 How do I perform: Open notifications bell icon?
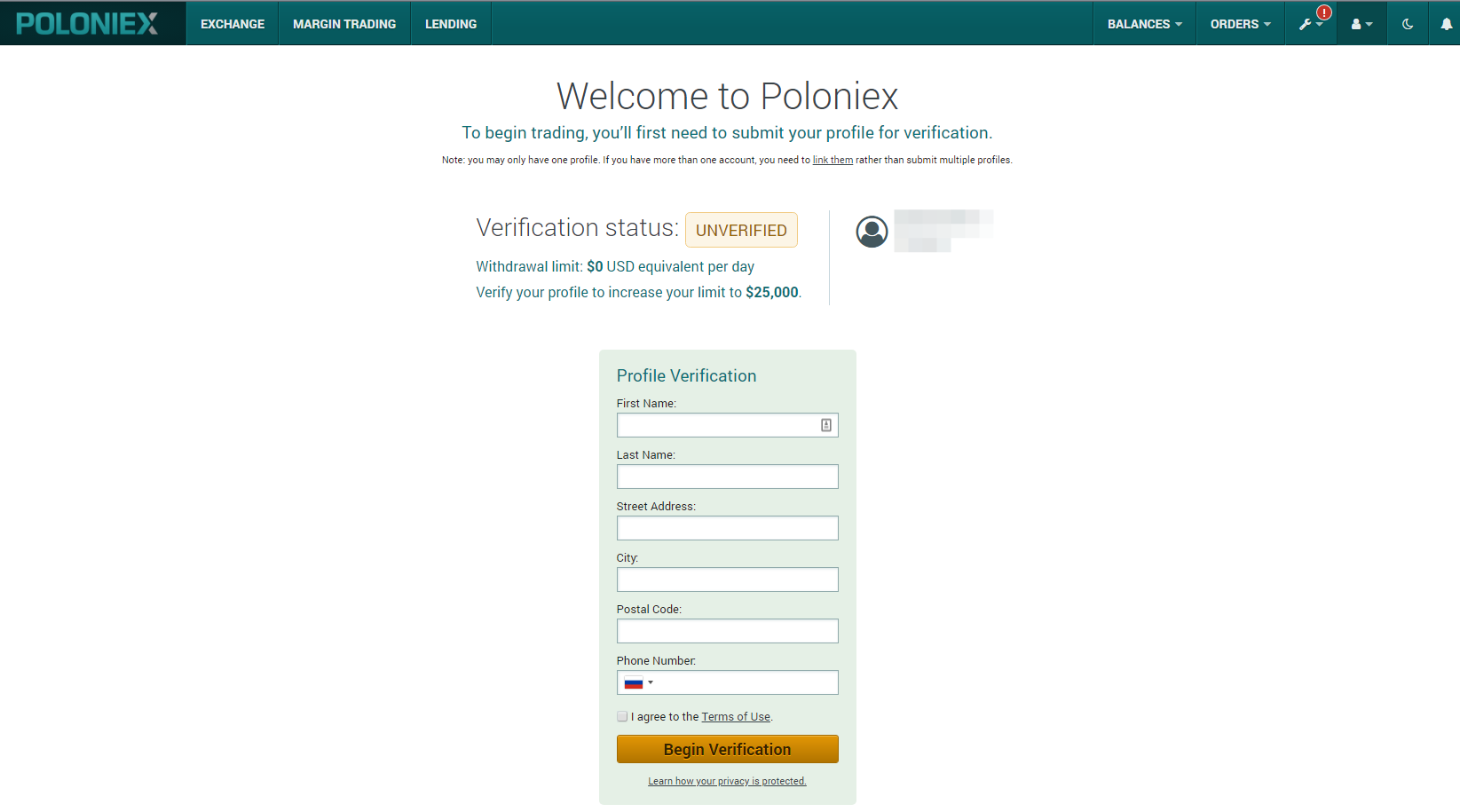coord(1447,24)
